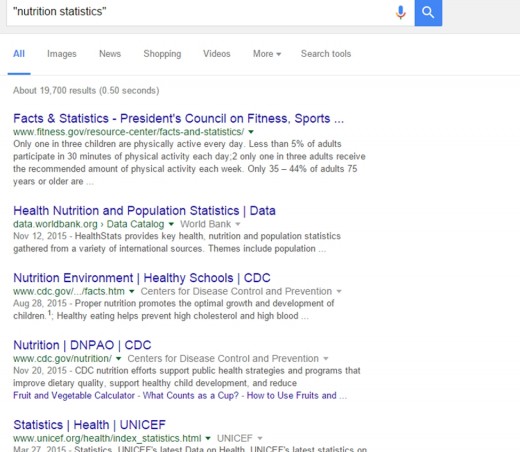
Task: Open the Shopping tab
Action: (162, 54)
